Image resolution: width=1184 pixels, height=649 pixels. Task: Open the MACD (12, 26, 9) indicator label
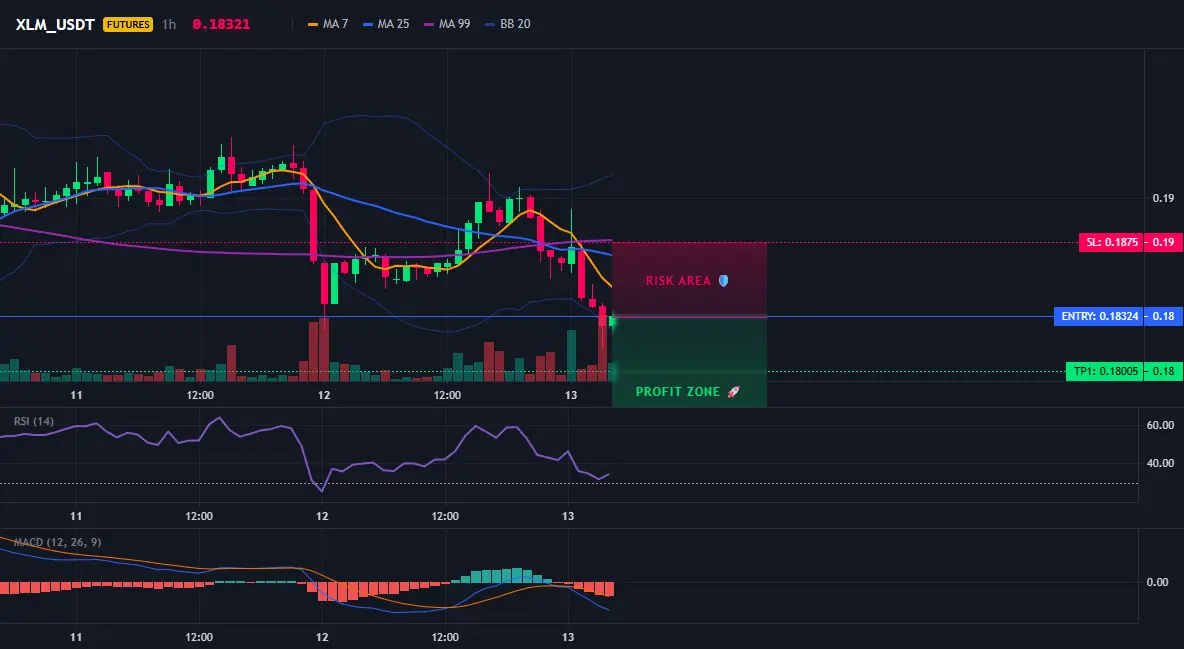[x=57, y=542]
